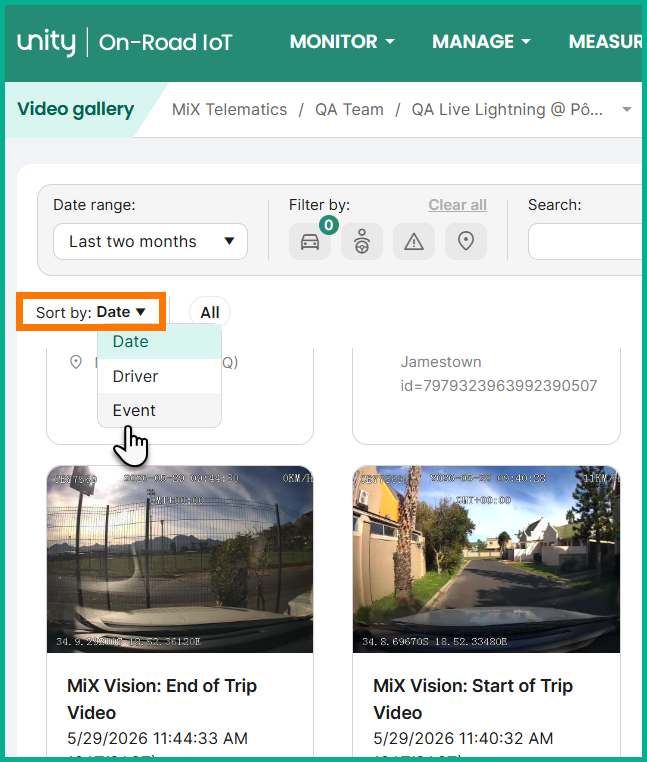Screen dimensions: 647x762
Task: Click QA Team breadcrumb
Action: tap(350, 110)
